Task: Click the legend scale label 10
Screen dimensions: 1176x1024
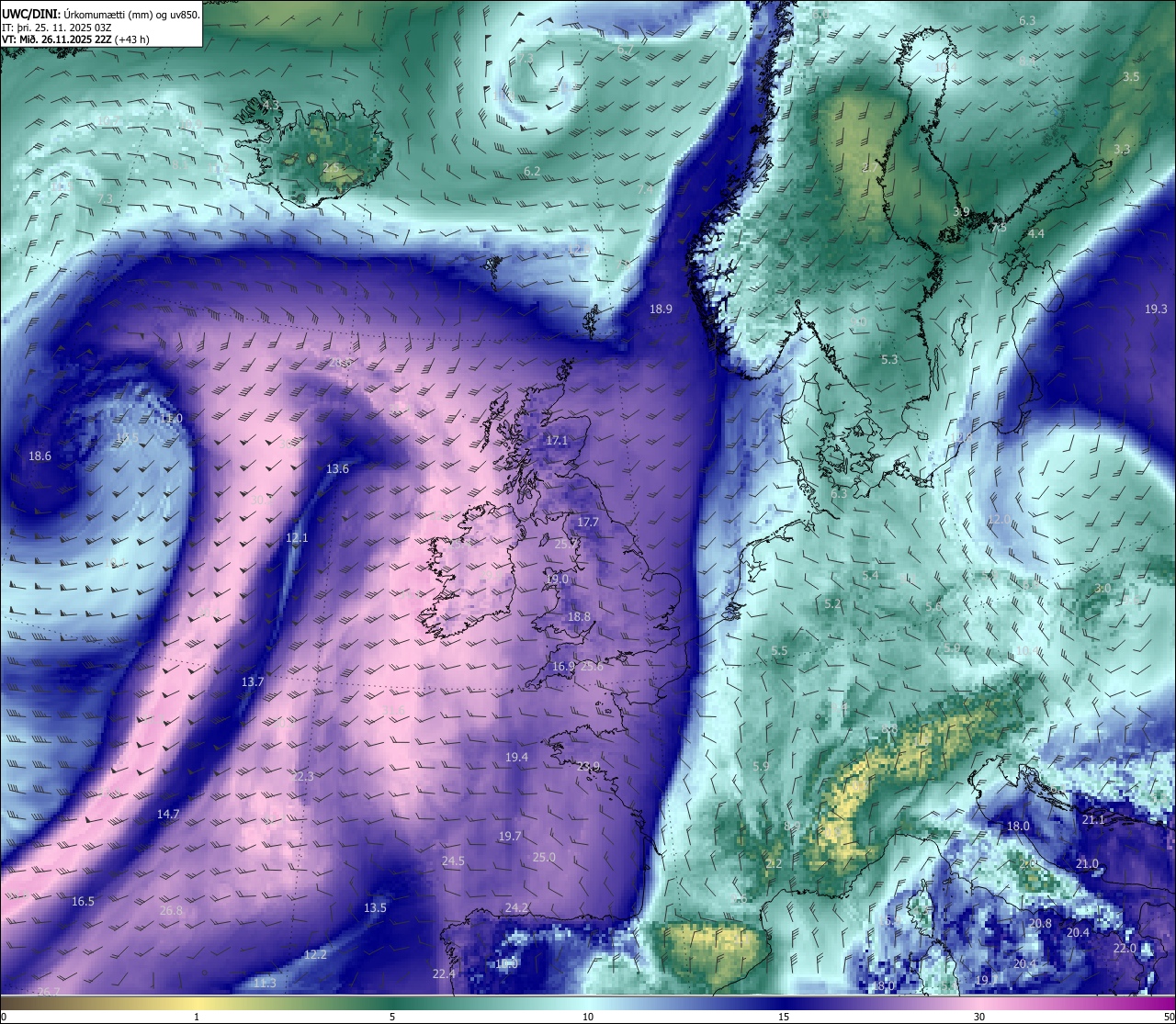Action: pyautogui.click(x=588, y=1017)
